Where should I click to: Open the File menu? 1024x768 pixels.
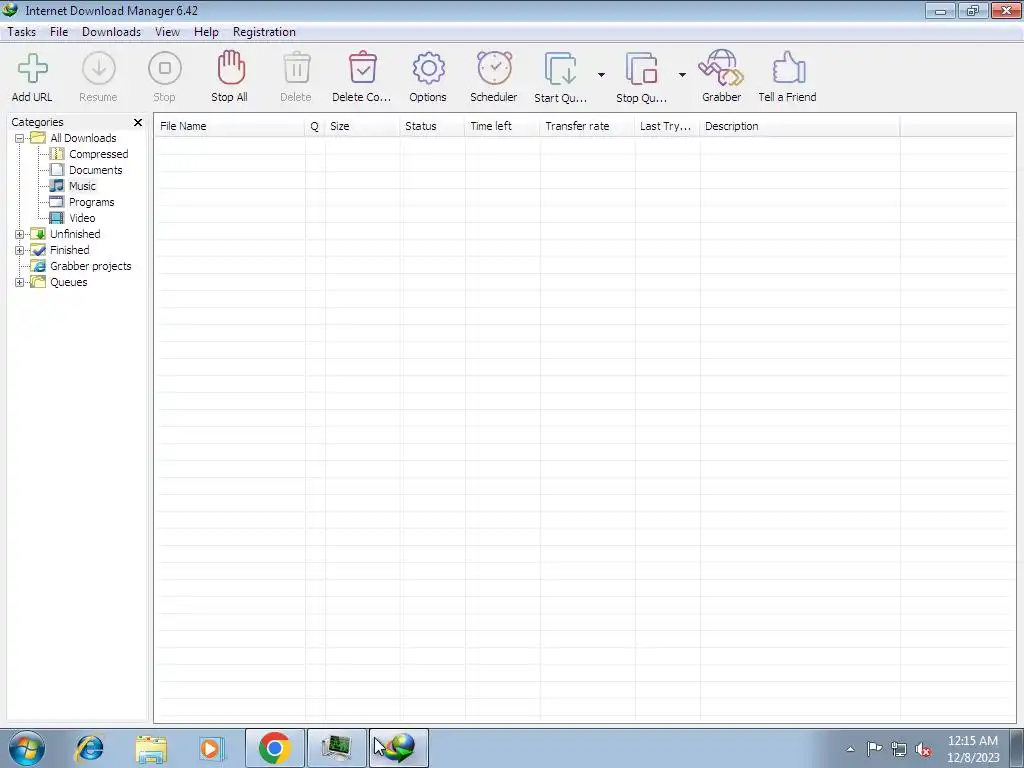[x=59, y=32]
